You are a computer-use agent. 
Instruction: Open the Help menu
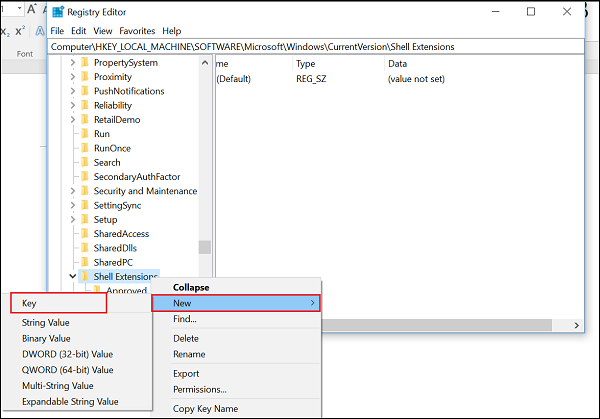coord(171,31)
